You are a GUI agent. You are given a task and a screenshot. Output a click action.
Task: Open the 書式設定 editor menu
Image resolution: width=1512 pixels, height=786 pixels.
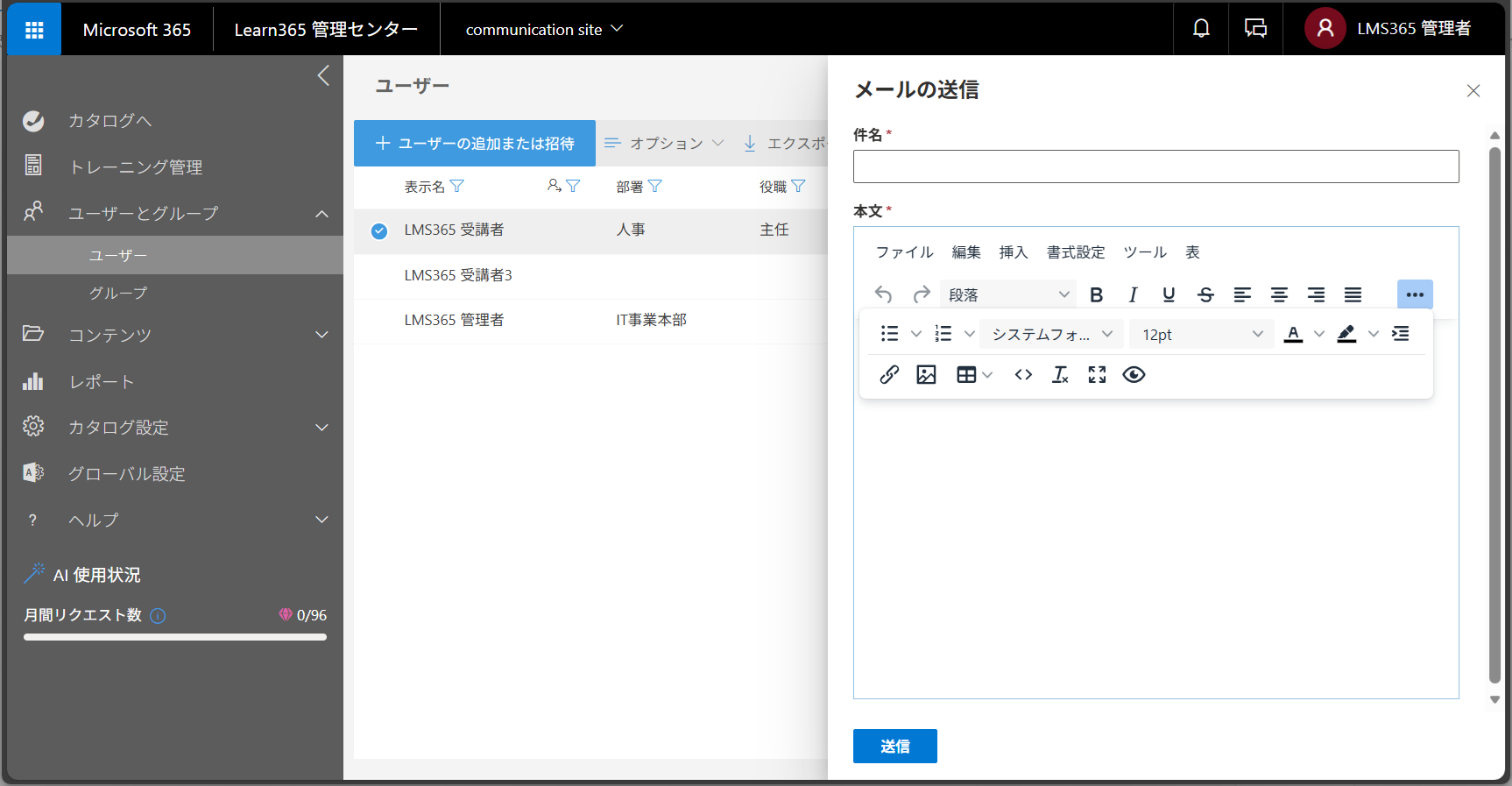(x=1076, y=252)
